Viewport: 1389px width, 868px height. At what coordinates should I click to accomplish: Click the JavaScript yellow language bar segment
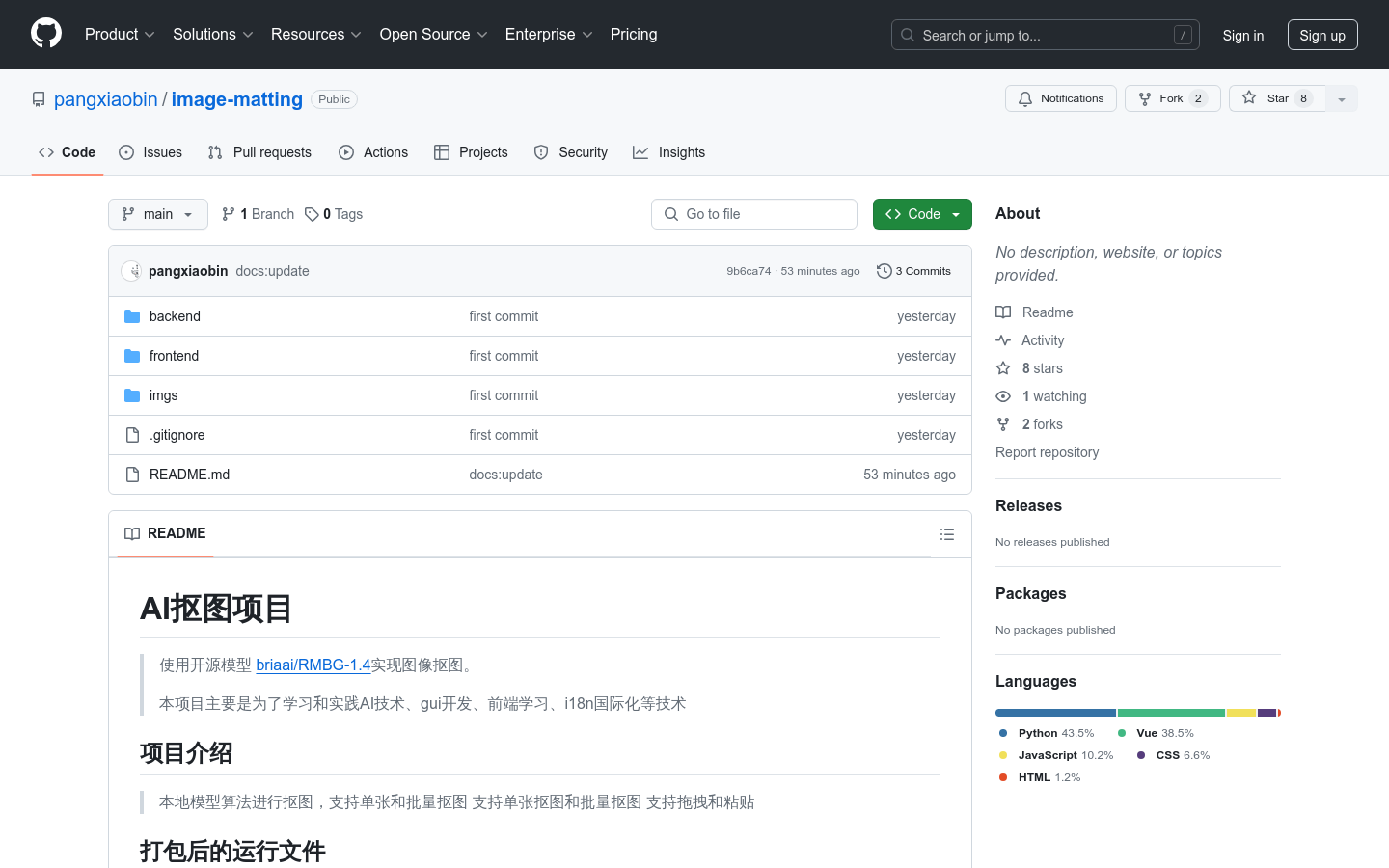pyautogui.click(x=1241, y=713)
